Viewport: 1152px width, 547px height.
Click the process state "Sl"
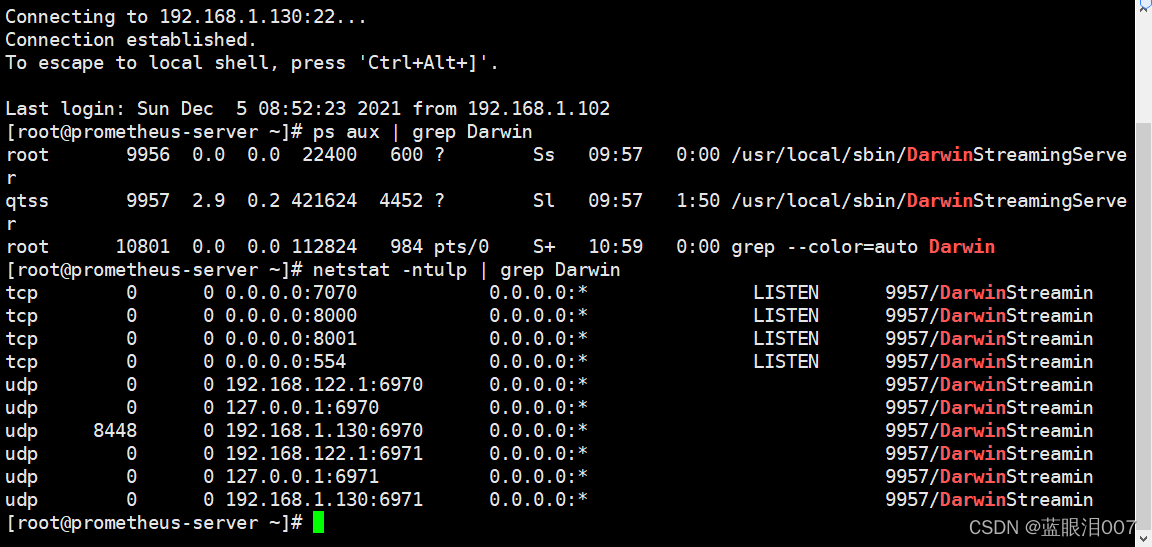[544, 200]
